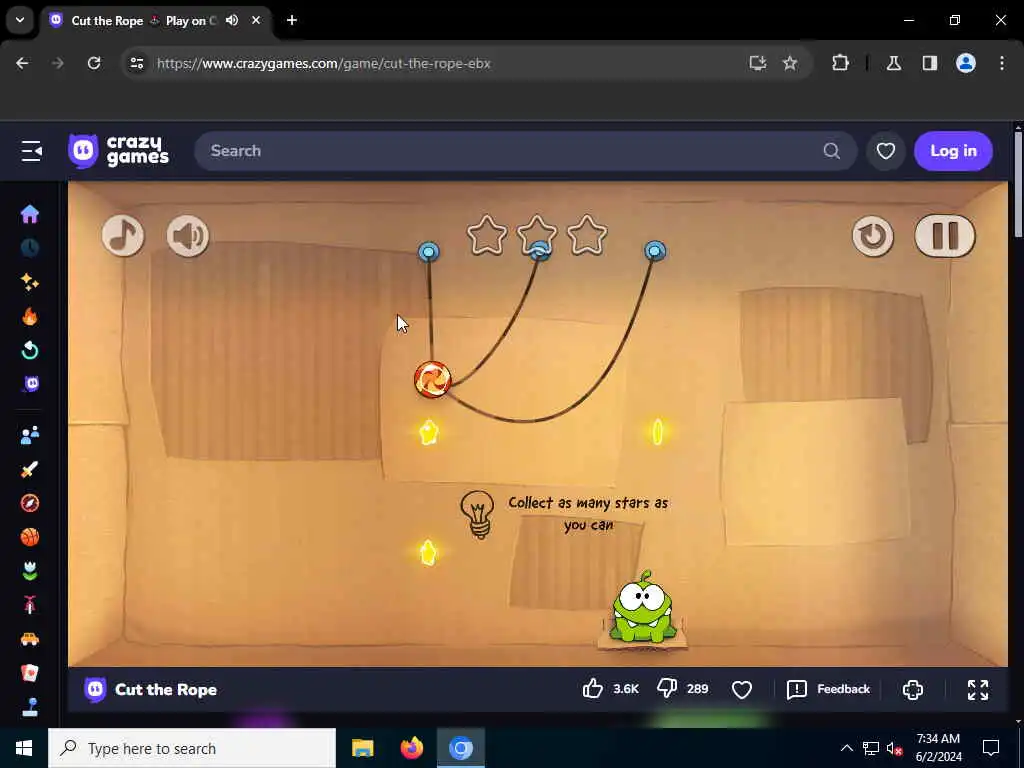This screenshot has width=1024, height=768.
Task: Click the striped candy
Action: tap(432, 379)
